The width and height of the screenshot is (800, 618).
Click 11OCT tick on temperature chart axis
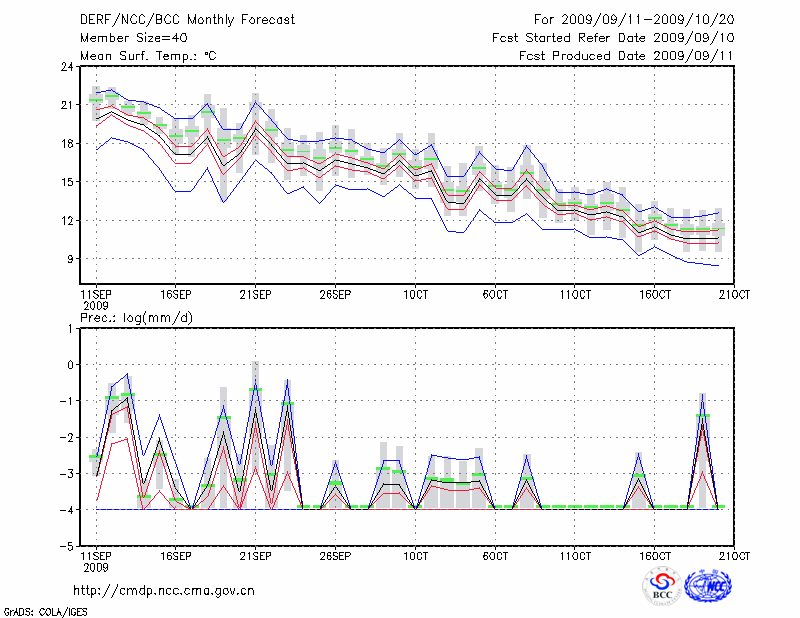[x=575, y=295]
